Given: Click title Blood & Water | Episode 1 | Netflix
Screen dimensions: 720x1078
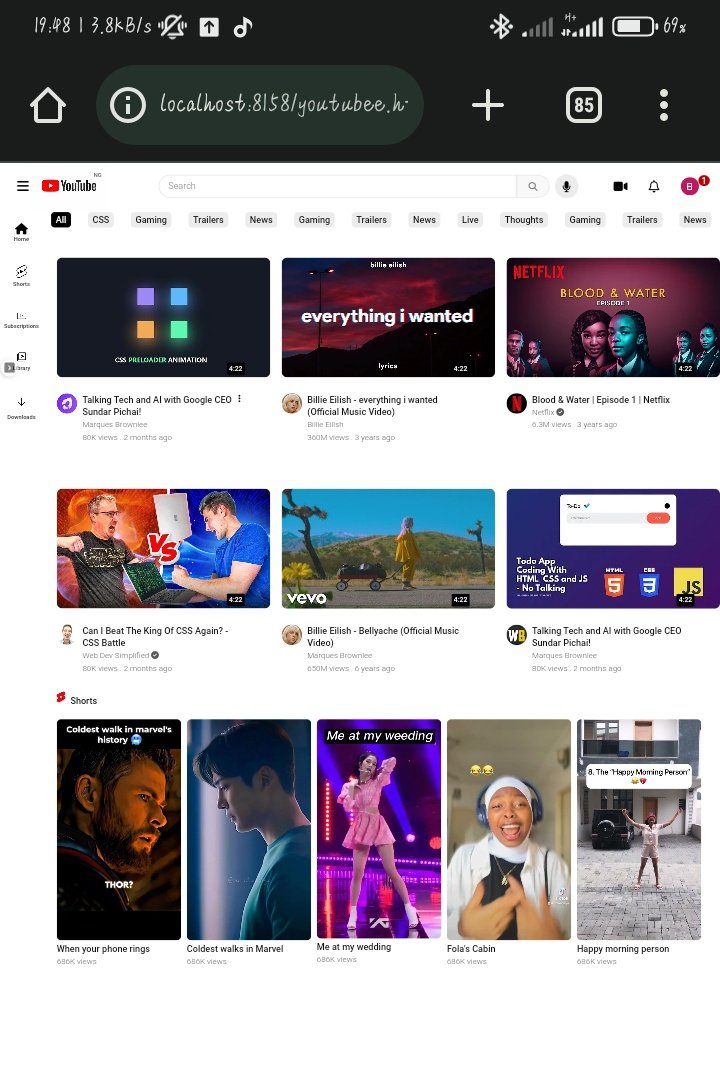Looking at the screenshot, I should tap(600, 399).
